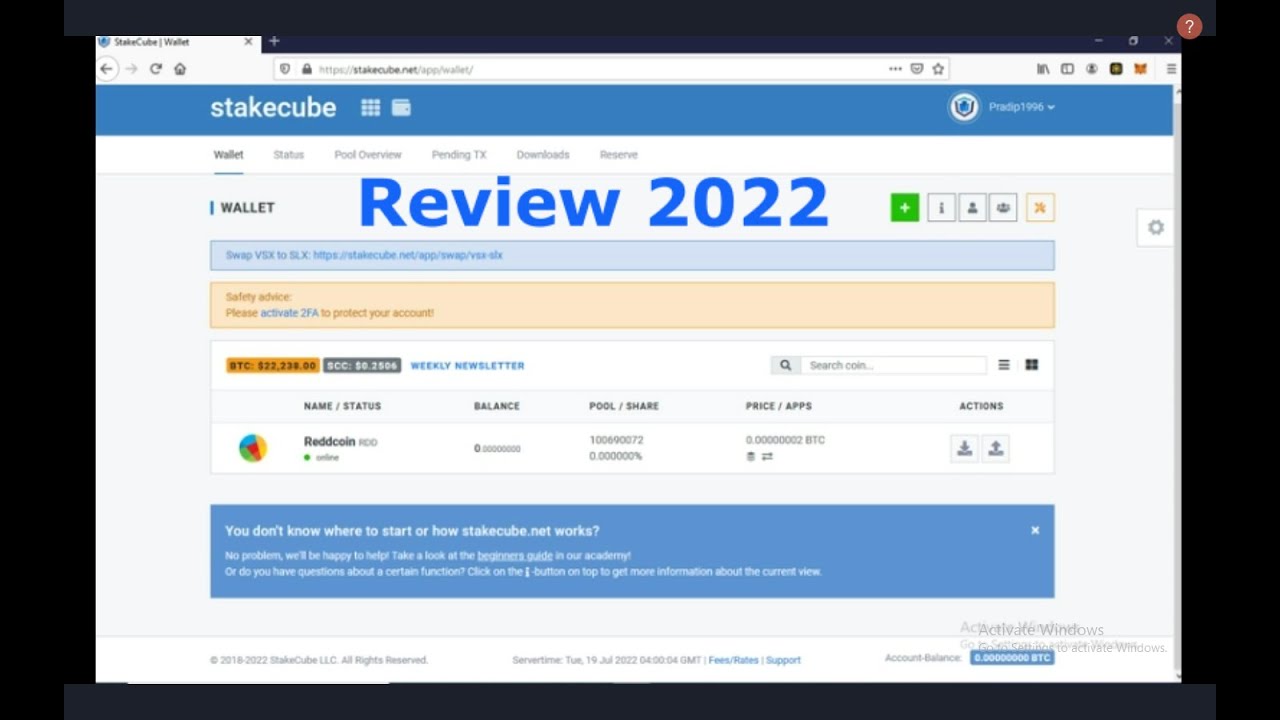Click the Reddcoin exchange arrows icon
1280x720 pixels.
pos(767,457)
